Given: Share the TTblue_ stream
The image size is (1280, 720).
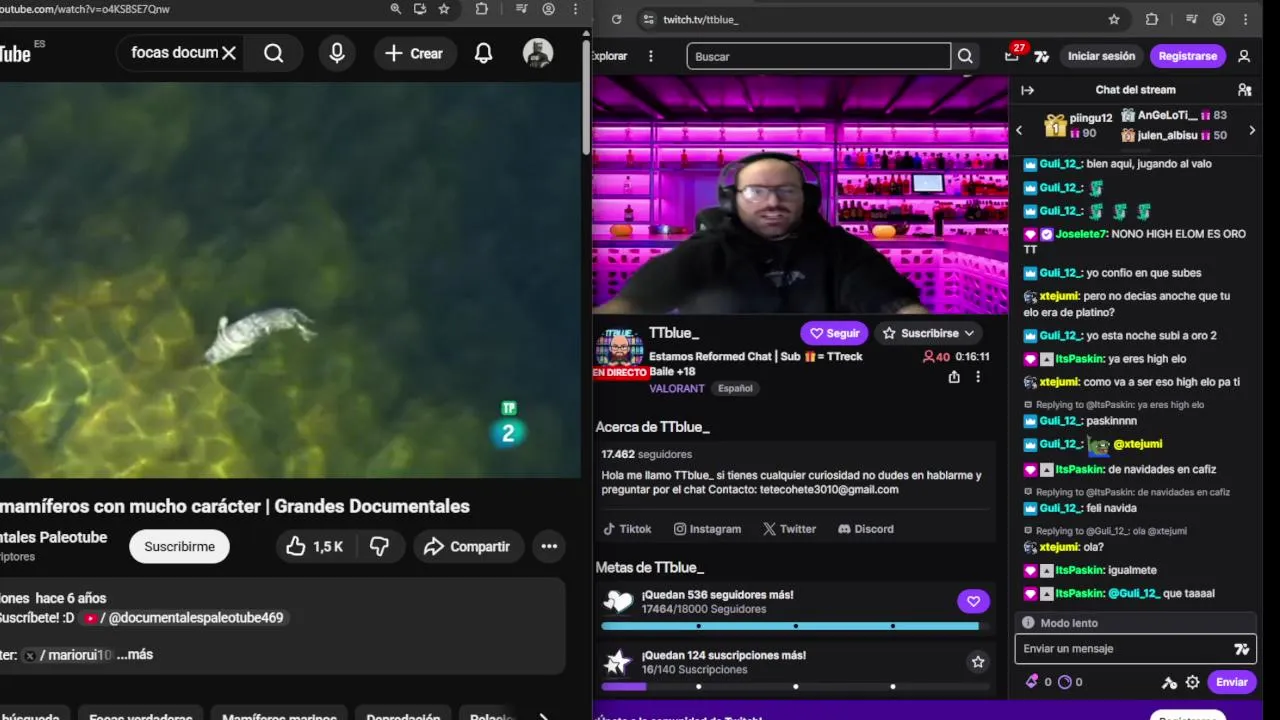Looking at the screenshot, I should (x=954, y=377).
